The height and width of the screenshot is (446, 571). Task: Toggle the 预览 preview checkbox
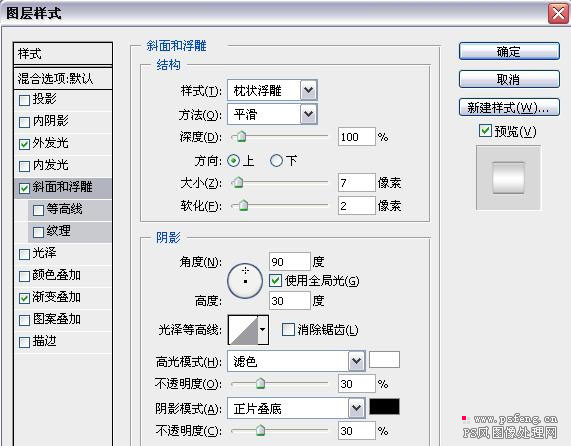point(485,131)
